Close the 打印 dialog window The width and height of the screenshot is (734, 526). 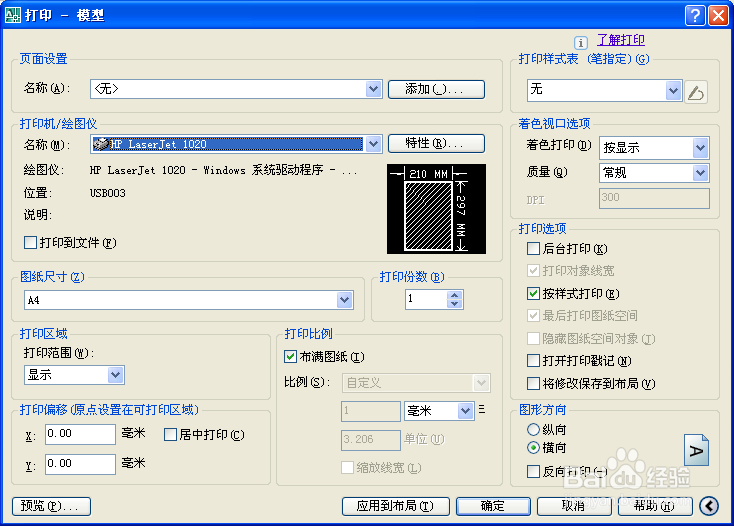point(718,15)
